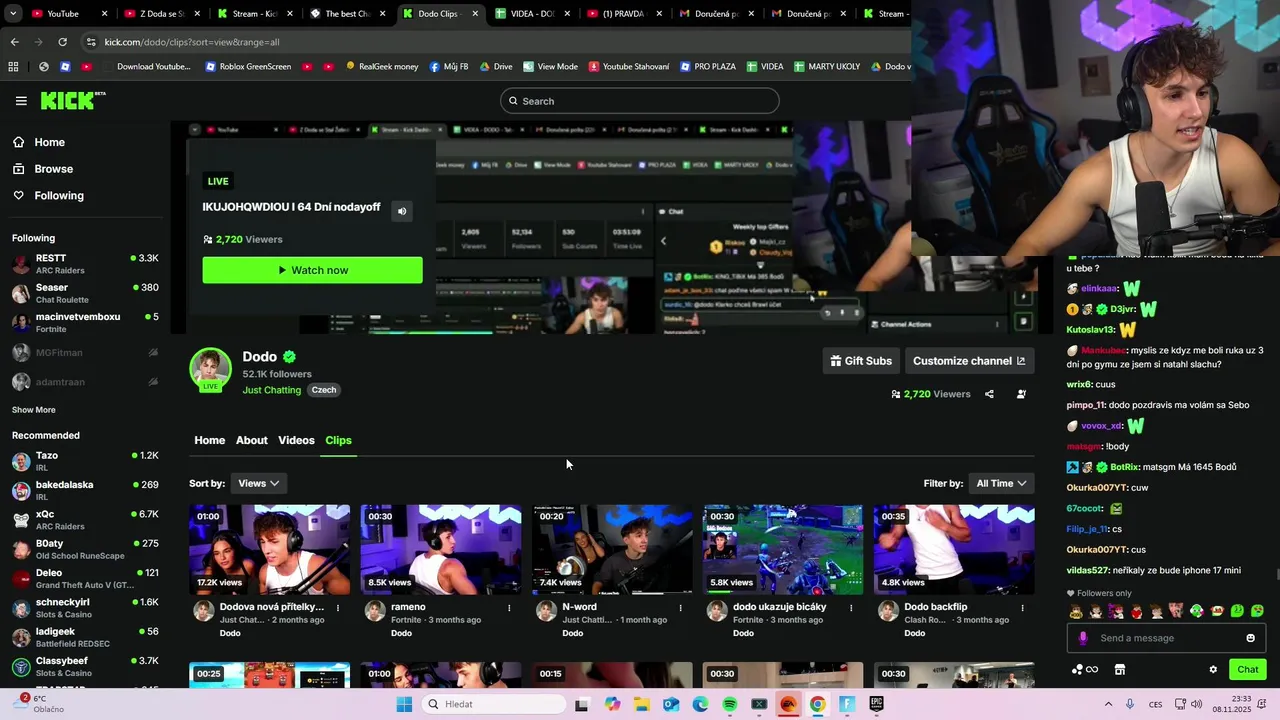Open options menu for 'N-word' clip
Viewport: 1280px width, 720px height.
[x=680, y=607]
